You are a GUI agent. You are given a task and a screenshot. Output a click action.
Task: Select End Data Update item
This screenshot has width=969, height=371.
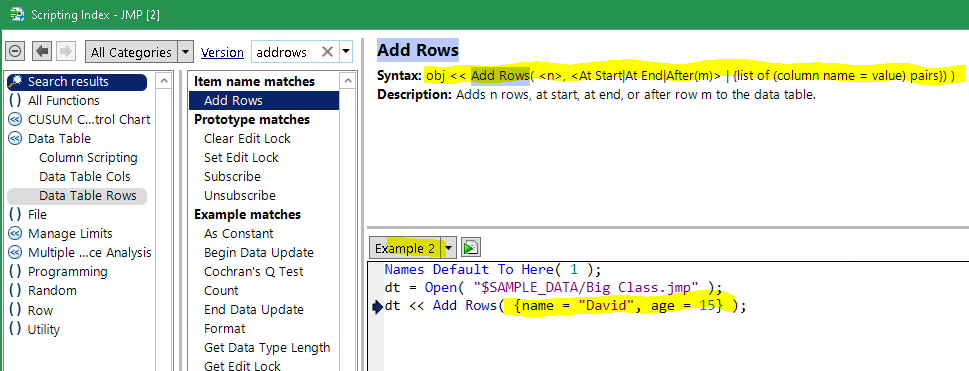point(254,310)
